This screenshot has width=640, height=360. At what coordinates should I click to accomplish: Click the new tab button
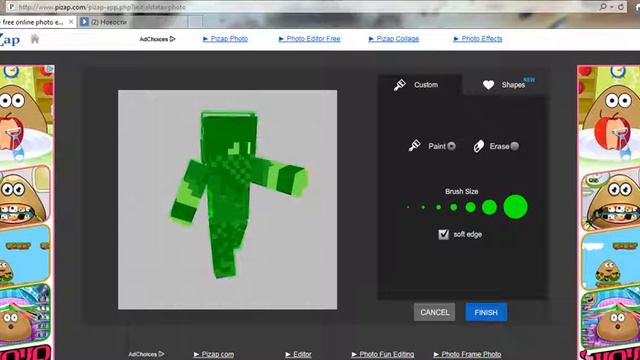[195, 22]
